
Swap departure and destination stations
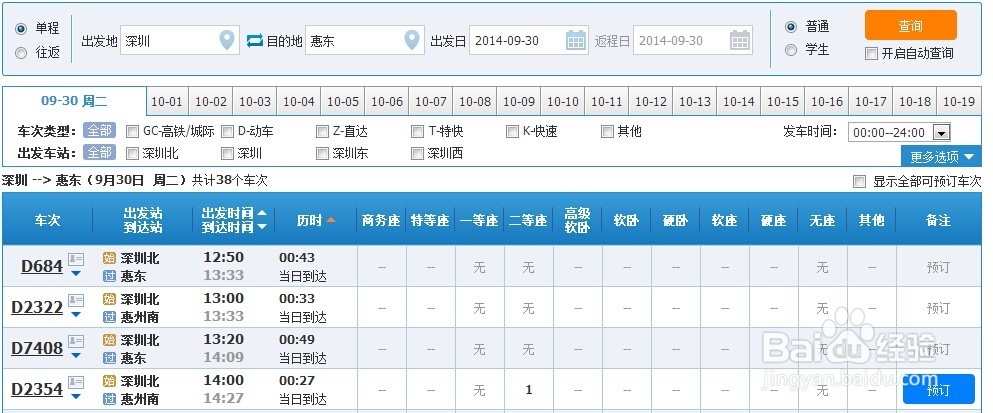(255, 41)
